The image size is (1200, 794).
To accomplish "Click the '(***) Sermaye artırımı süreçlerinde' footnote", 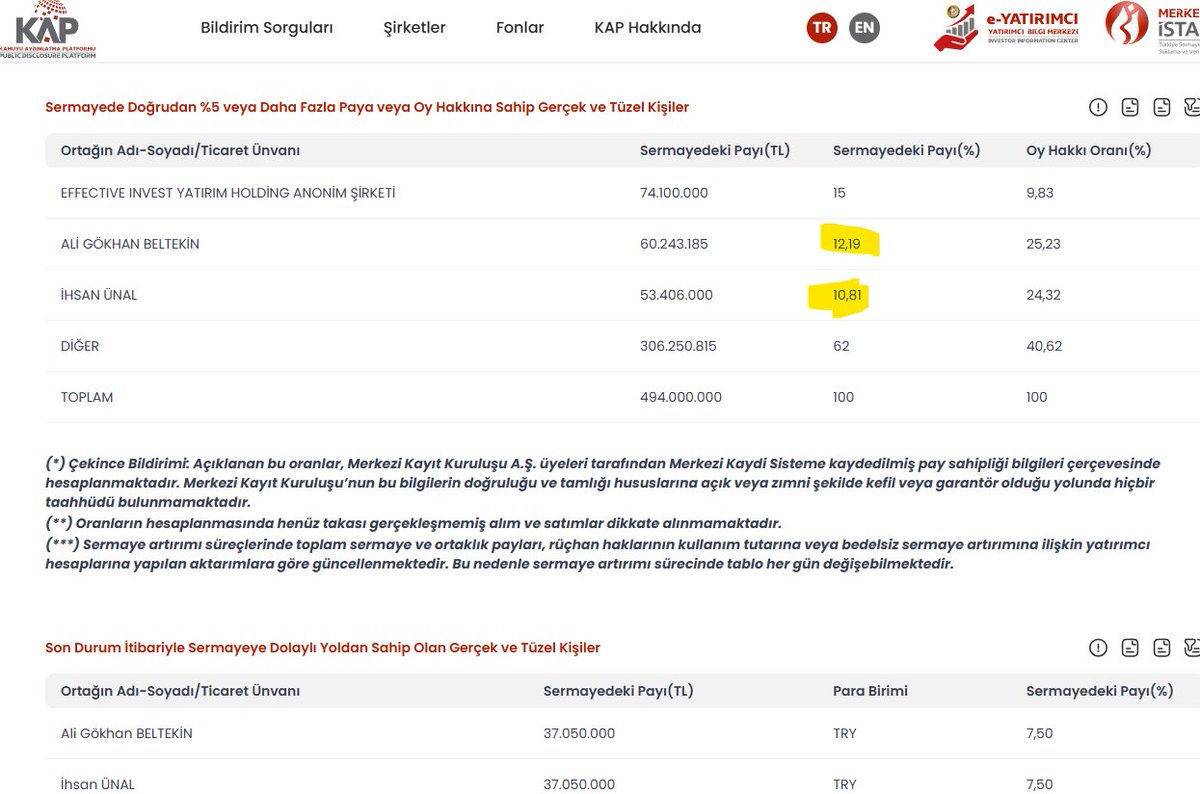I will coord(598,554).
